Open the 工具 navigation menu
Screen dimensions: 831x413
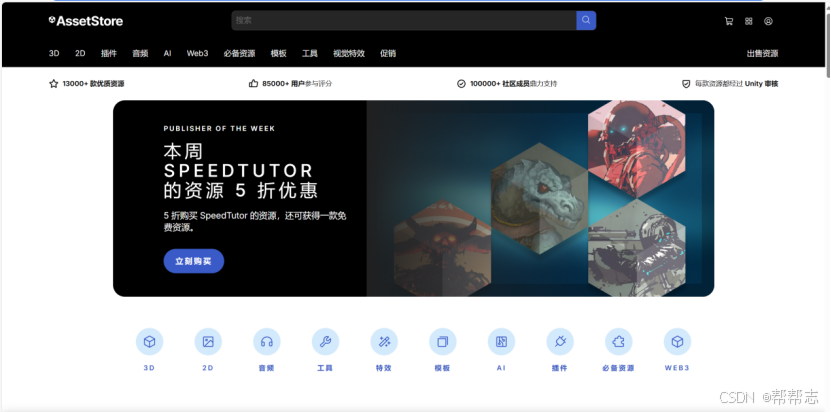[310, 54]
